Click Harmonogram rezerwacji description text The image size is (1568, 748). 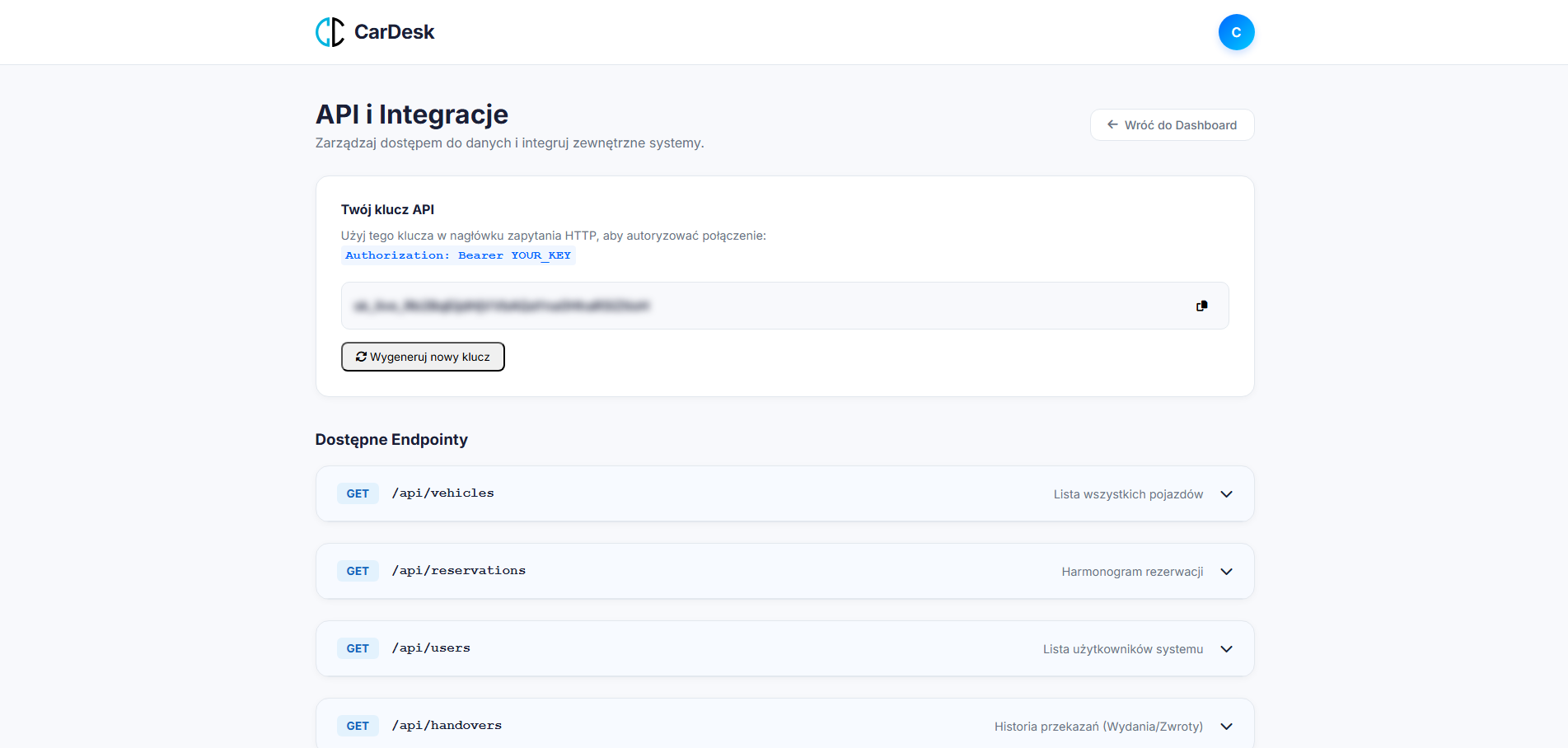pos(1131,572)
